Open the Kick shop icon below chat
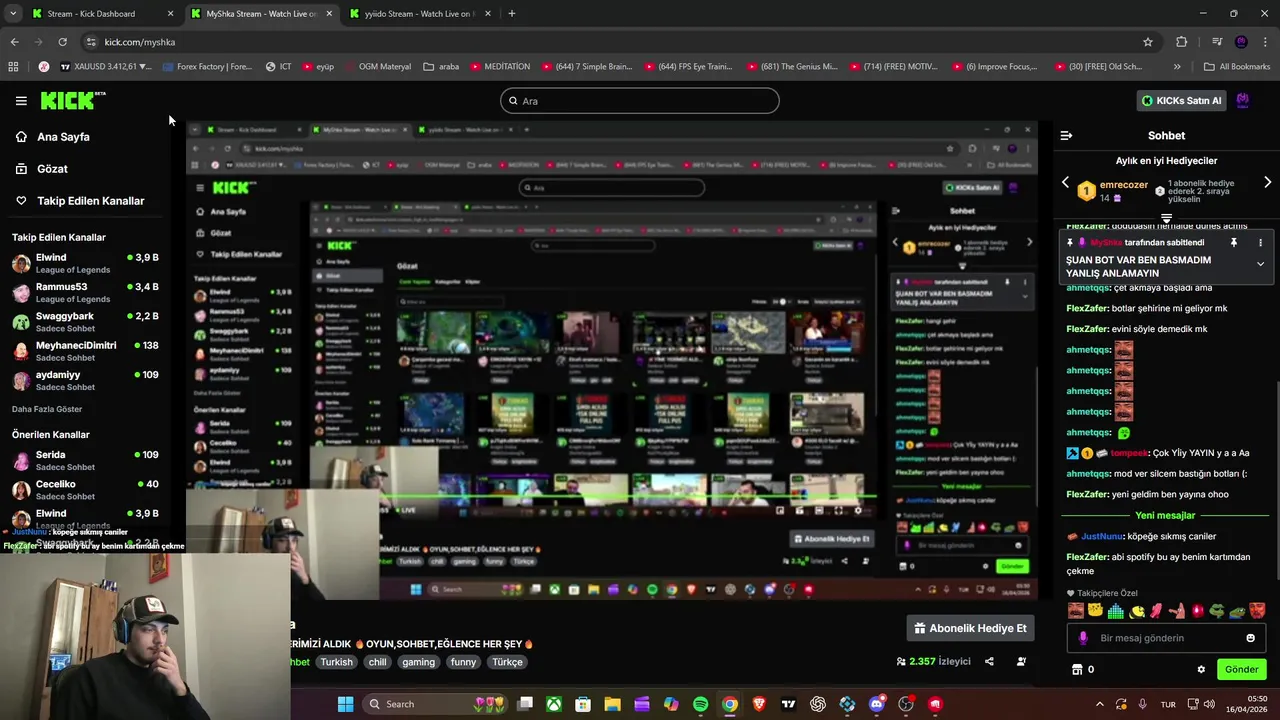1280x720 pixels. coord(1077,670)
